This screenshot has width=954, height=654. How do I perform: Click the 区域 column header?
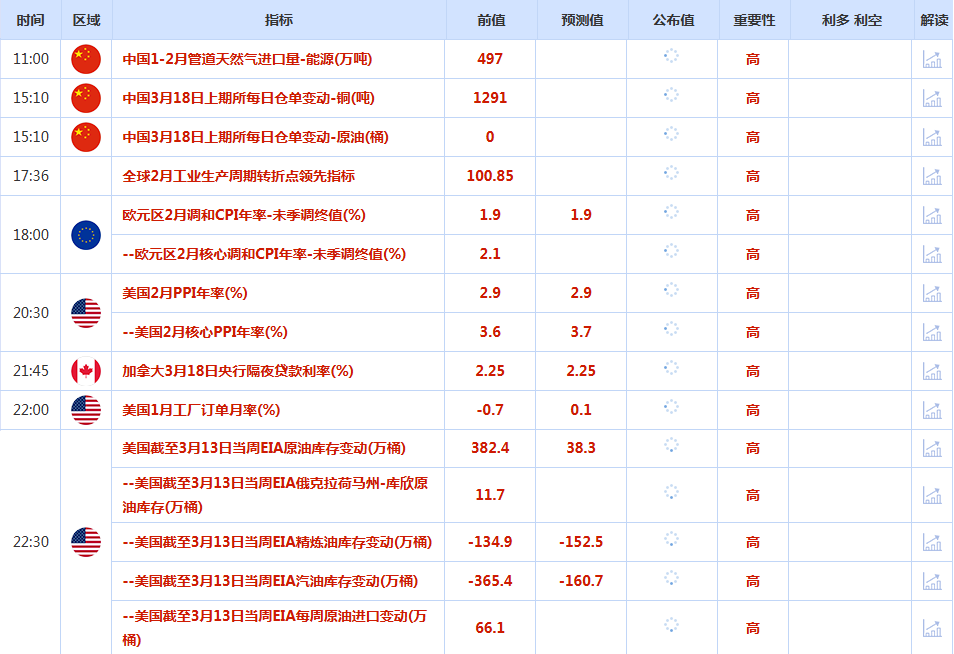86,20
